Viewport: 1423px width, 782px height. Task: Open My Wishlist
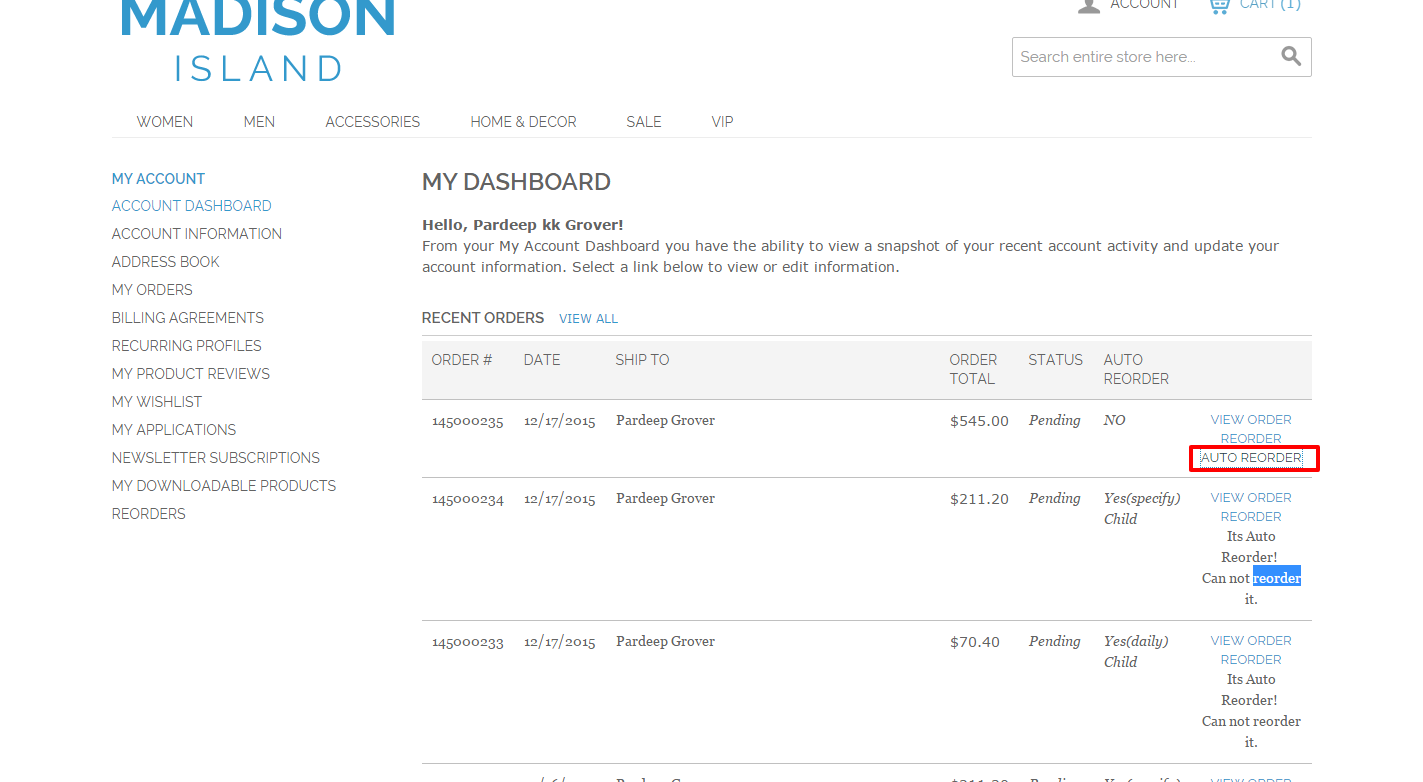pos(157,402)
